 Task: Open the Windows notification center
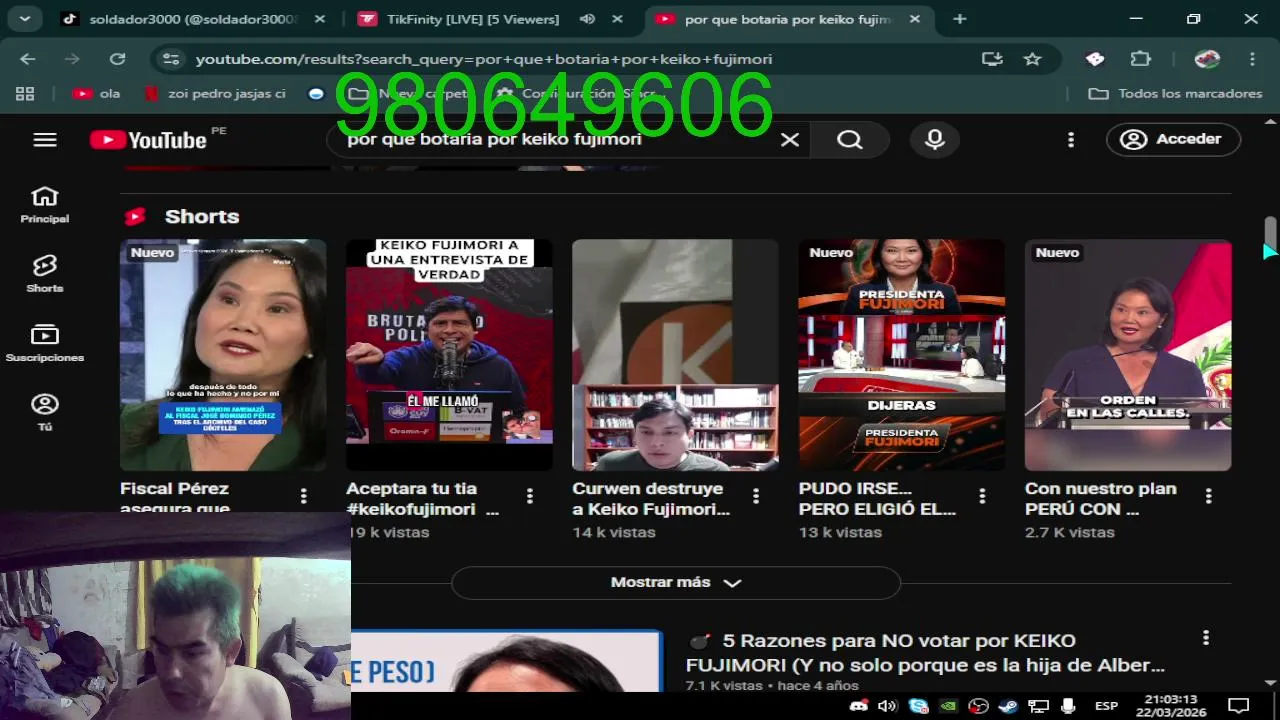(x=1238, y=706)
